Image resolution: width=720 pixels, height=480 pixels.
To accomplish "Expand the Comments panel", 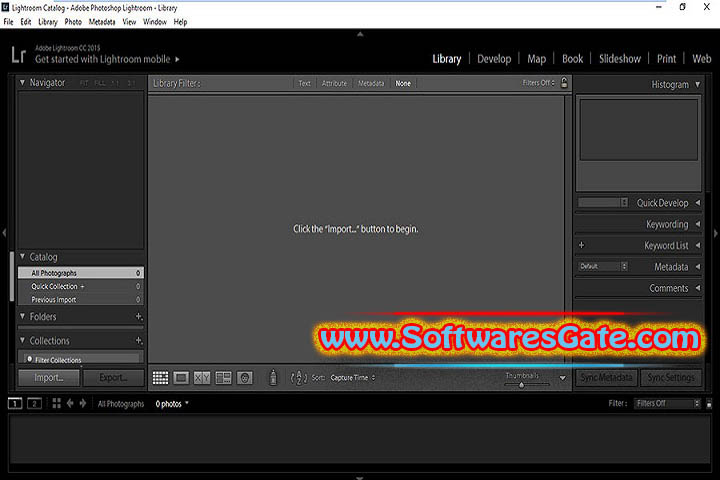I will click(698, 288).
